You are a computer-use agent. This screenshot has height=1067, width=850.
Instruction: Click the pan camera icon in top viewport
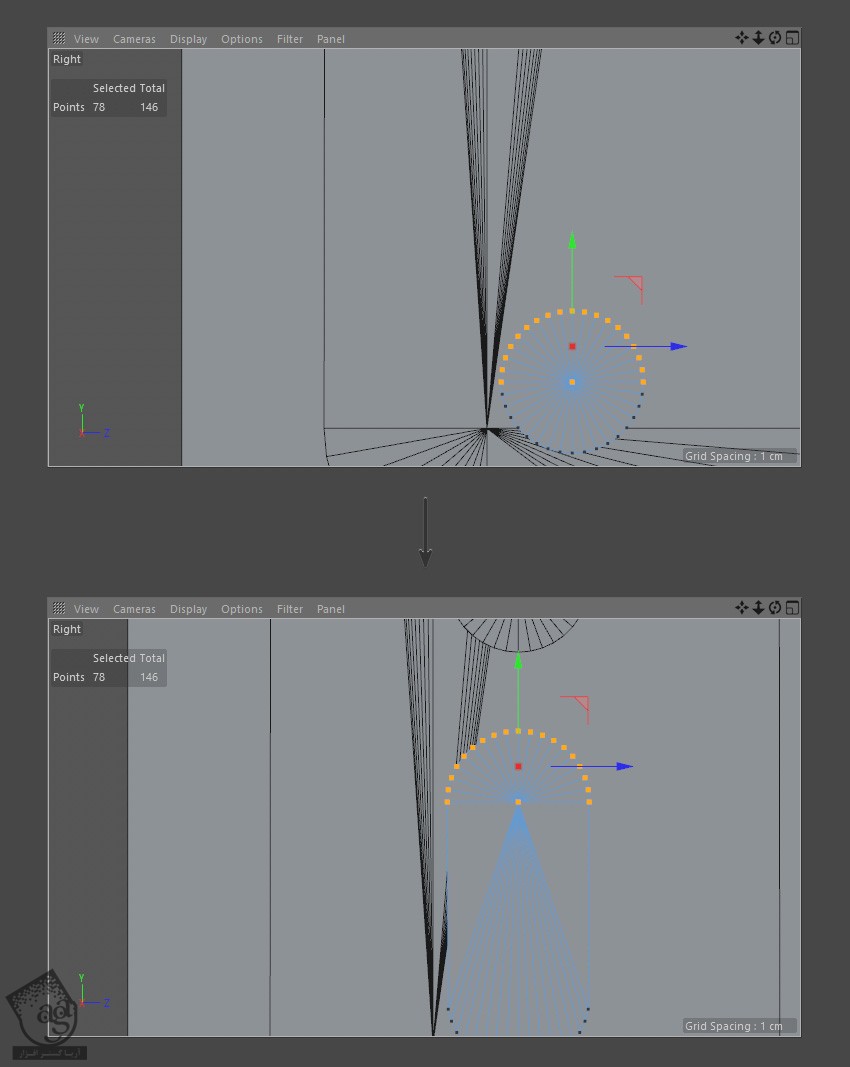741,38
